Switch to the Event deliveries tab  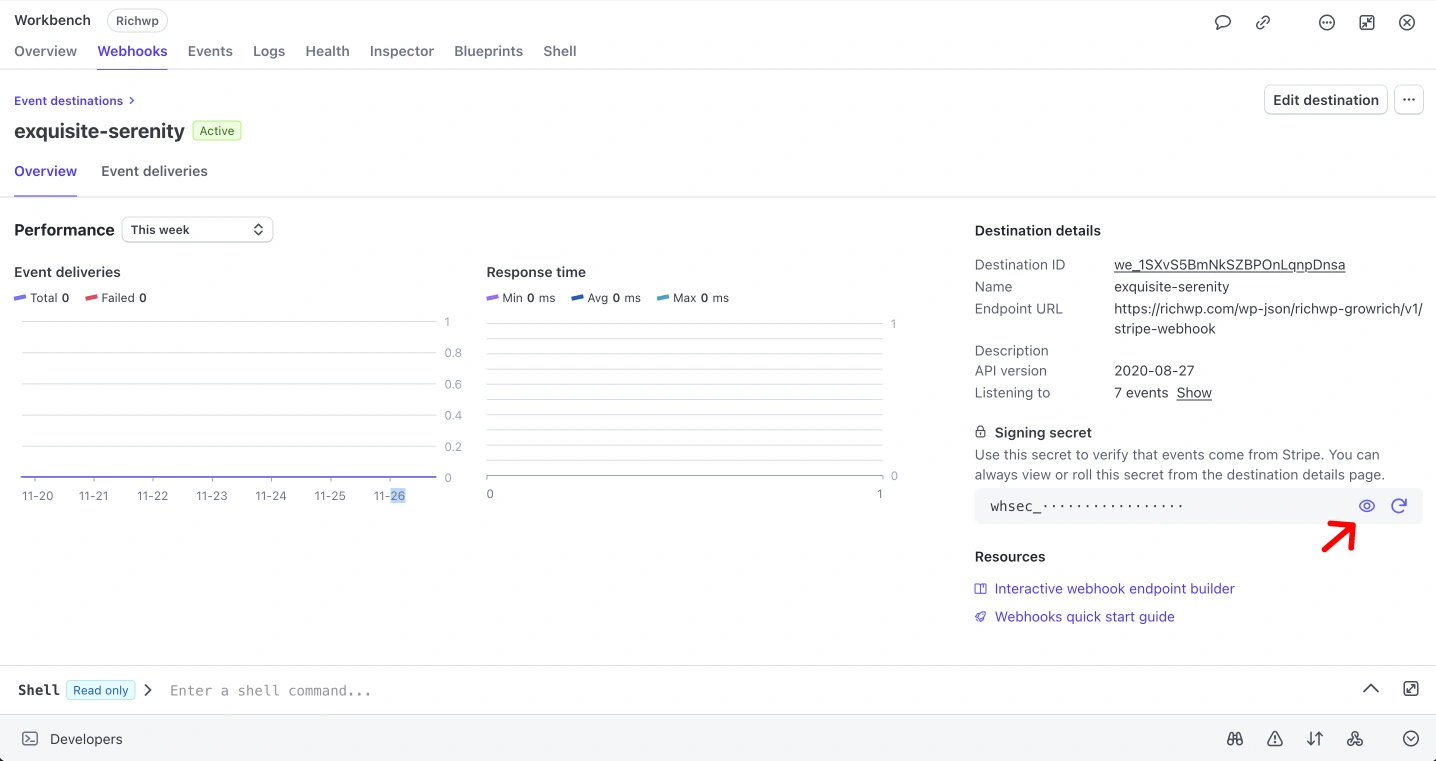point(154,171)
